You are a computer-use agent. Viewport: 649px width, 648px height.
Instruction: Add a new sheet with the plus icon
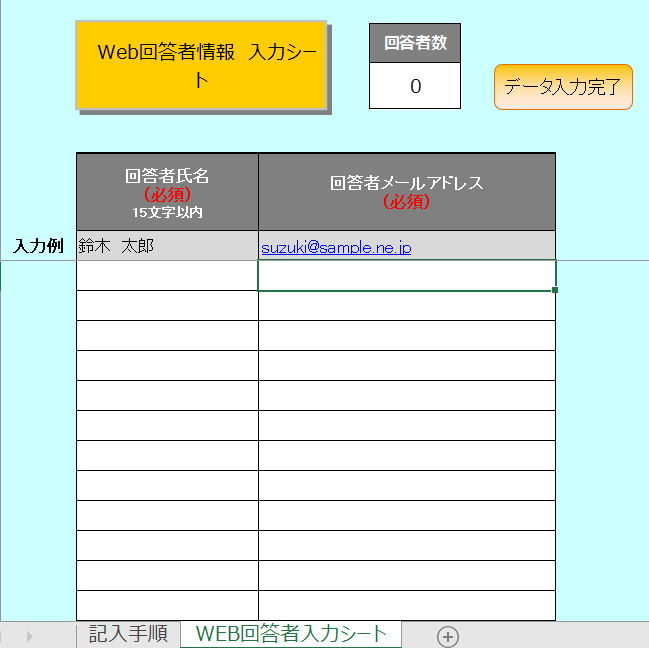pos(448,636)
